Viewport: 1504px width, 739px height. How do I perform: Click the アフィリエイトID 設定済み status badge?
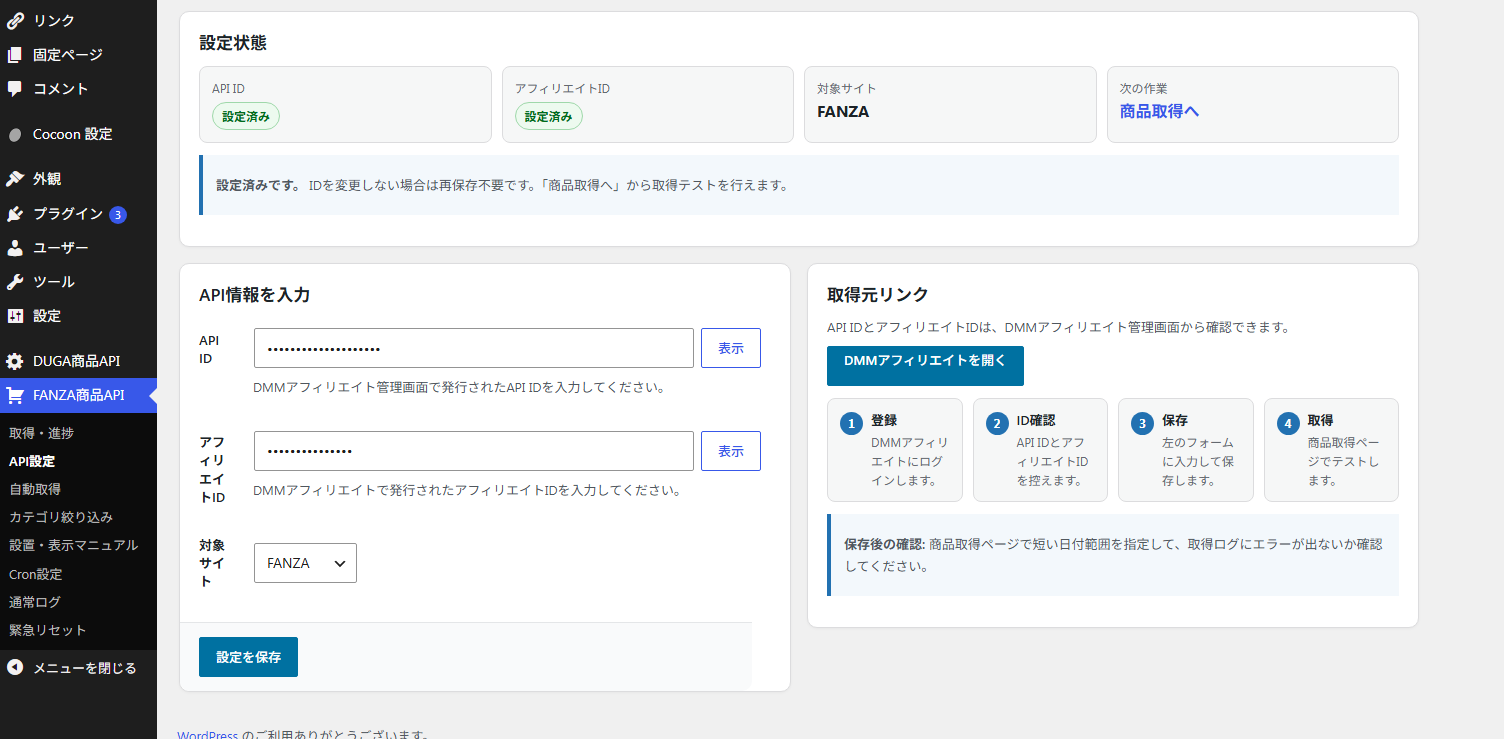[549, 116]
